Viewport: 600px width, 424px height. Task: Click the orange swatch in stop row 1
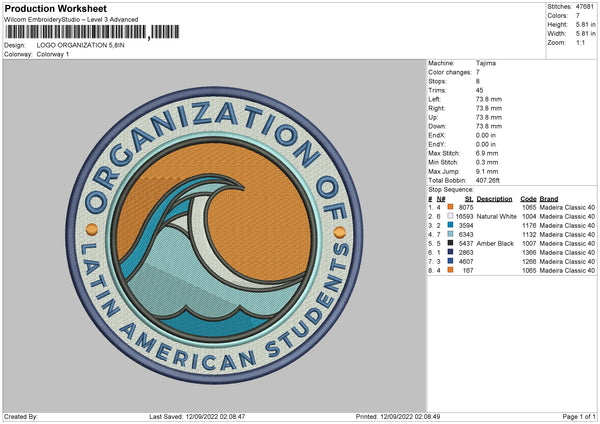click(450, 207)
